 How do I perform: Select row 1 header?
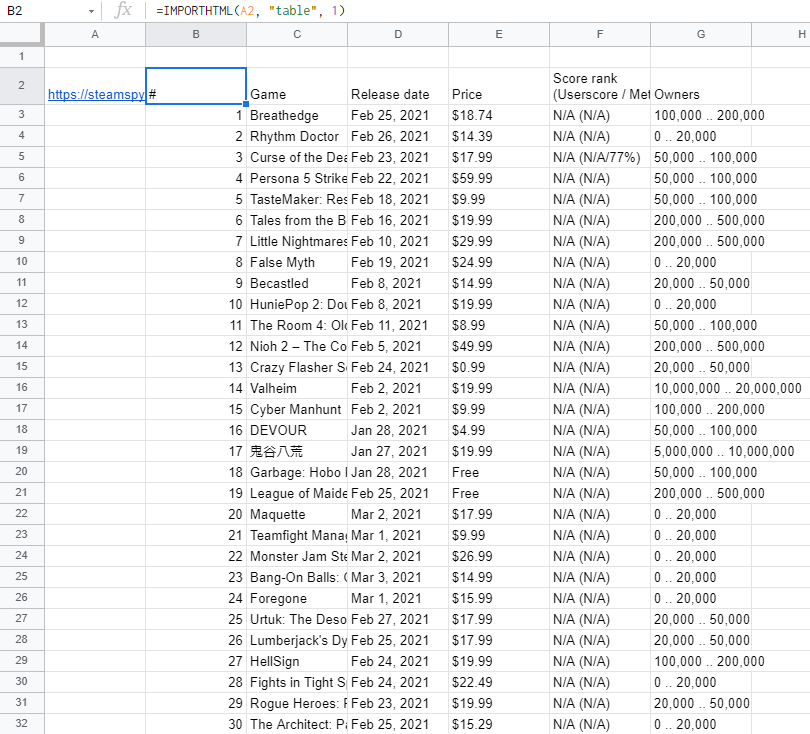22,57
